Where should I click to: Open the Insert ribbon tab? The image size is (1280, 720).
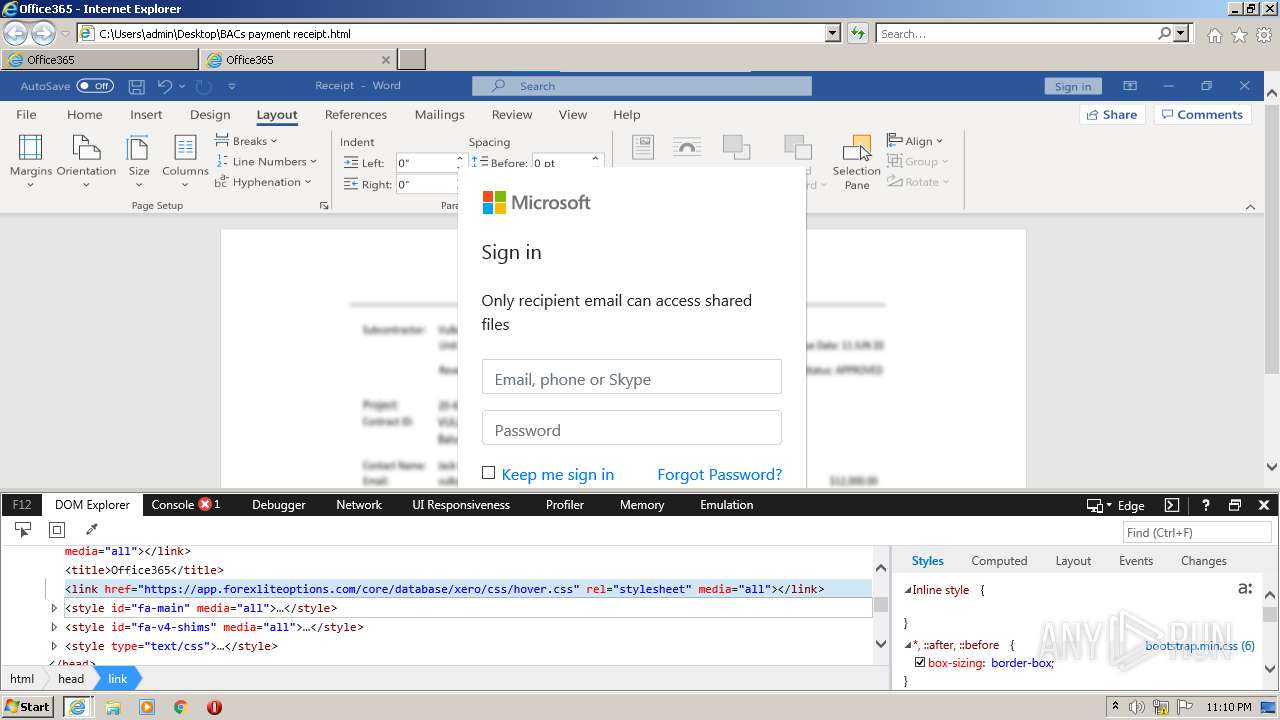pyautogui.click(x=146, y=115)
